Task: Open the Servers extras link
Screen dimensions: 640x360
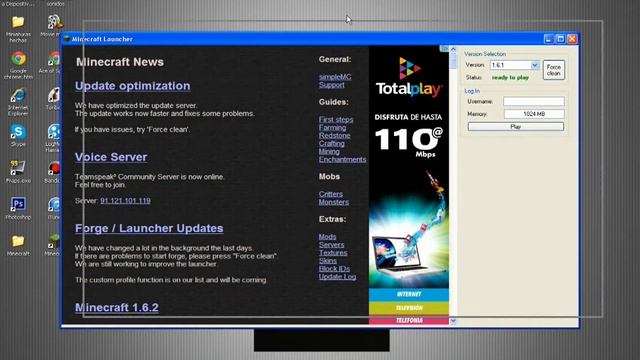Action: click(331, 244)
